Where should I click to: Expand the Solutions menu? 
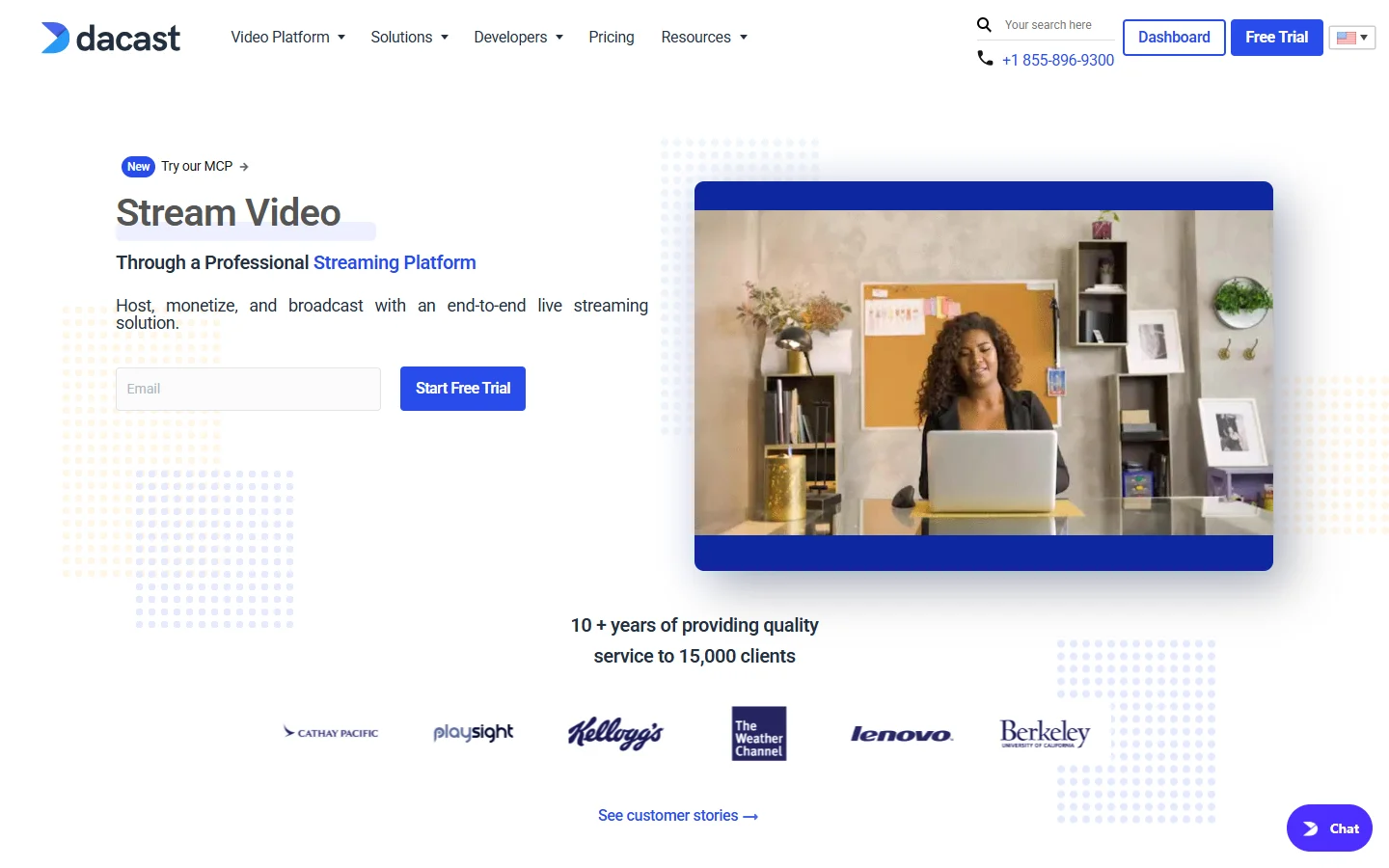pos(409,37)
